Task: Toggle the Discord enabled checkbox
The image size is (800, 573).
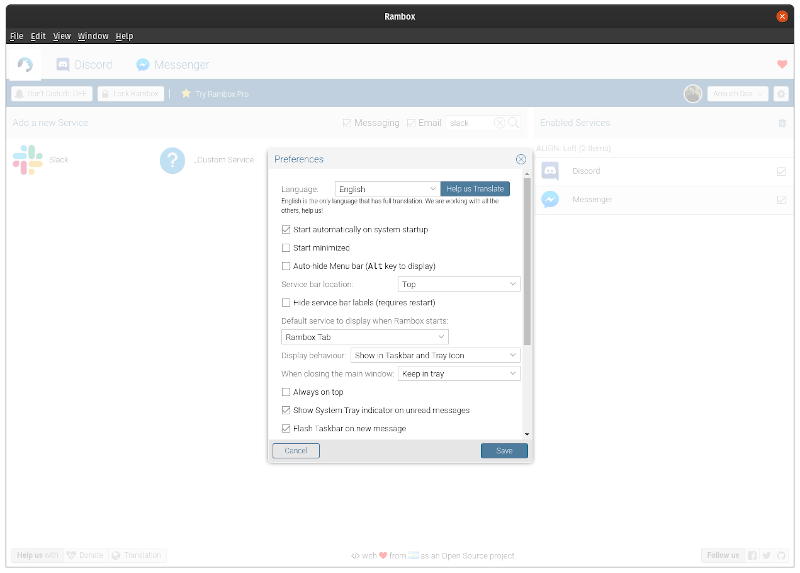Action: pyautogui.click(x=781, y=171)
